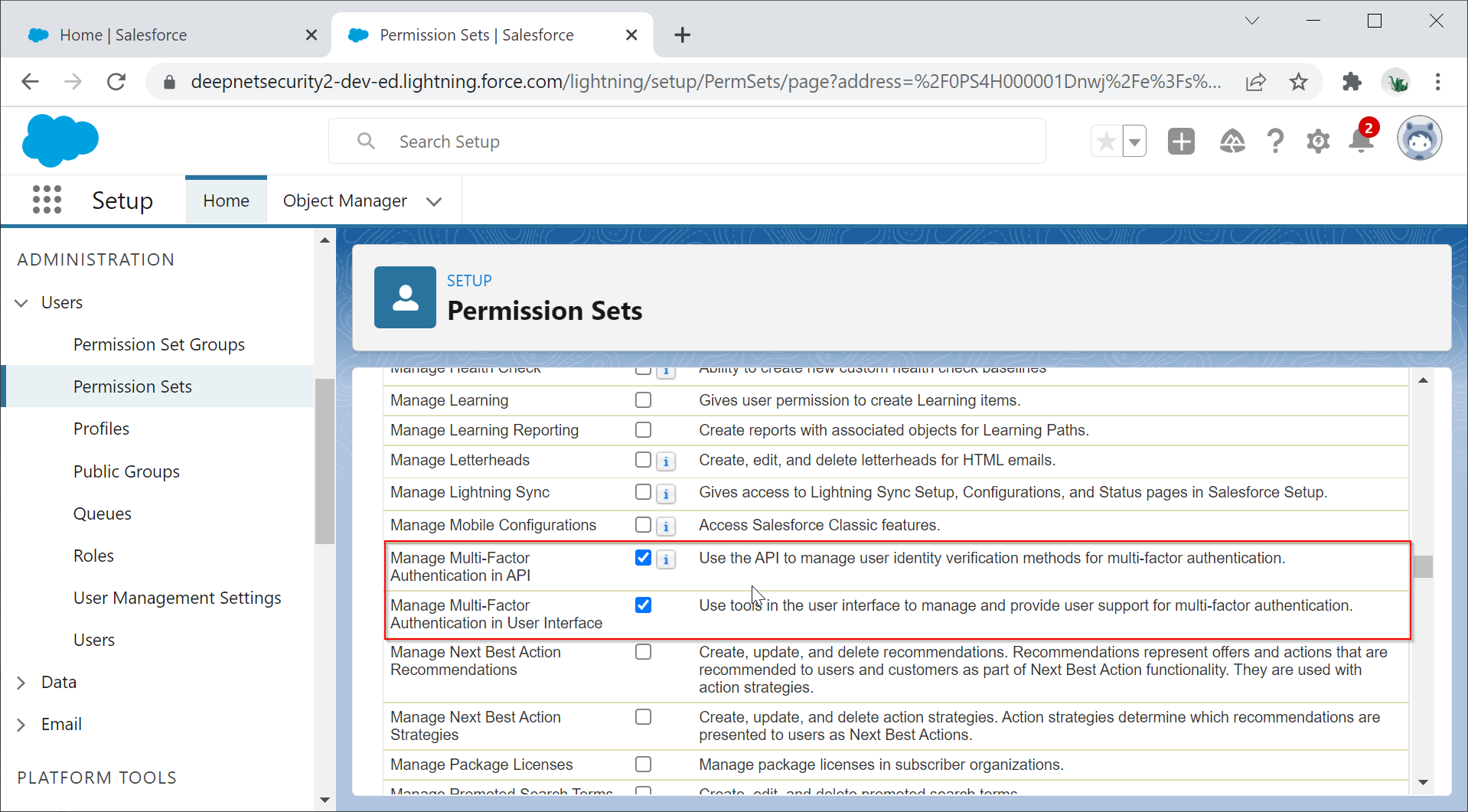Switch to the Home | Salesforce browser tab
The image size is (1468, 812).
click(x=123, y=35)
